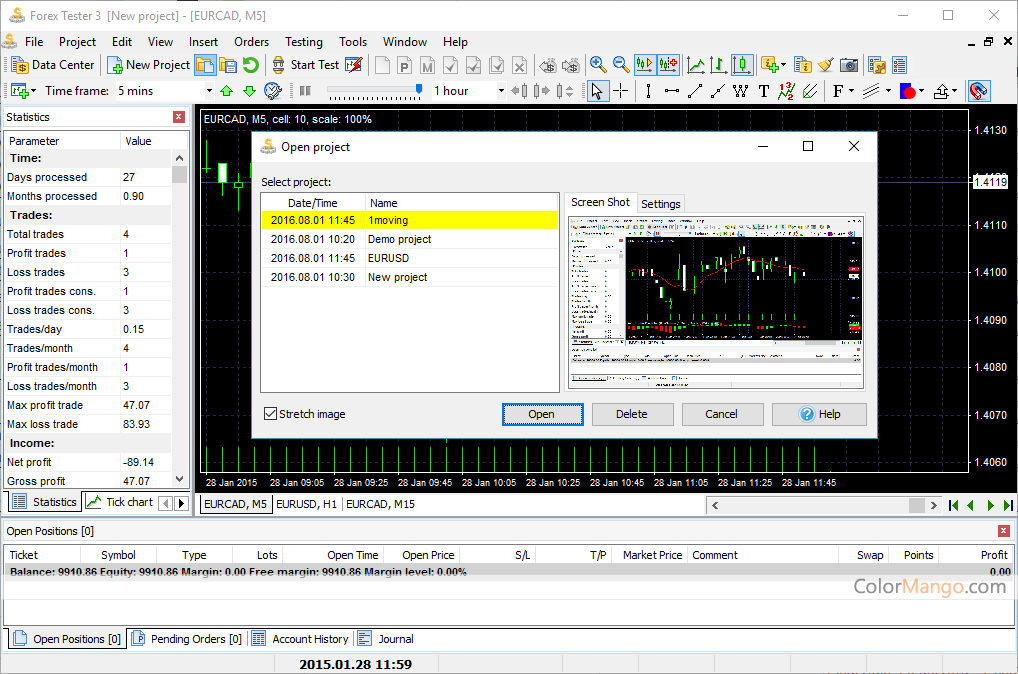Open the add chart dropdown icon
The image size is (1018, 674).
click(x=23, y=91)
